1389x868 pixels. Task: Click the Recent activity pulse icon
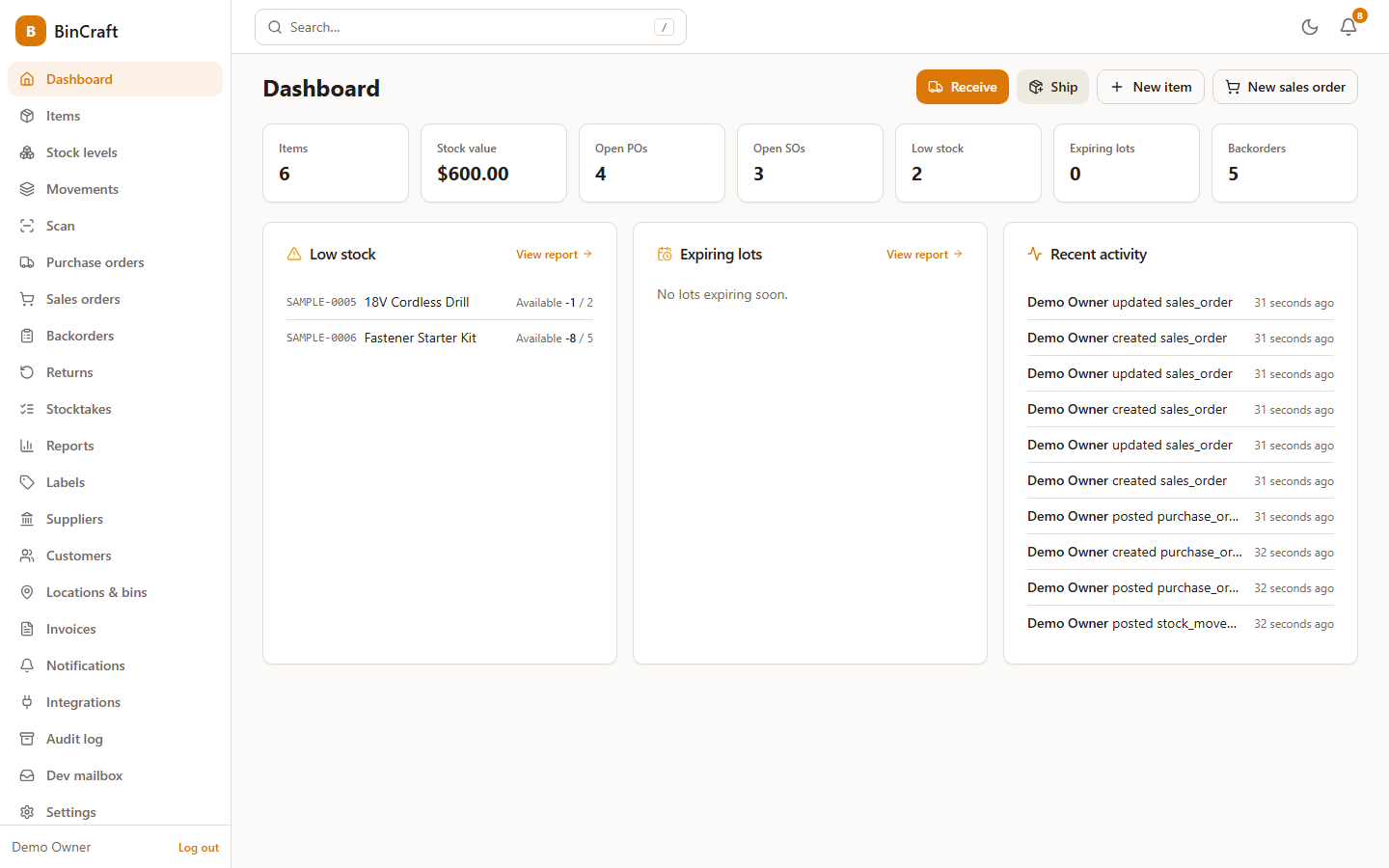(1035, 254)
